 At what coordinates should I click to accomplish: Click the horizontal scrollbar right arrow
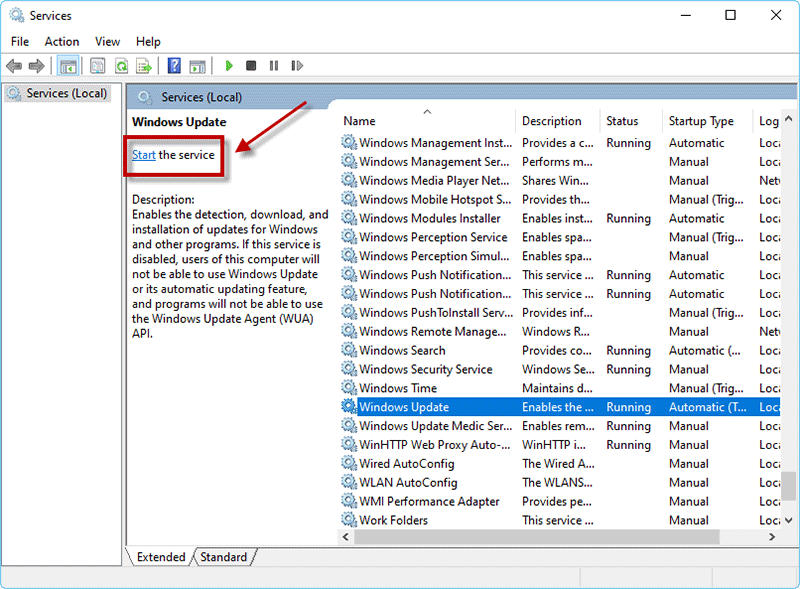(772, 536)
